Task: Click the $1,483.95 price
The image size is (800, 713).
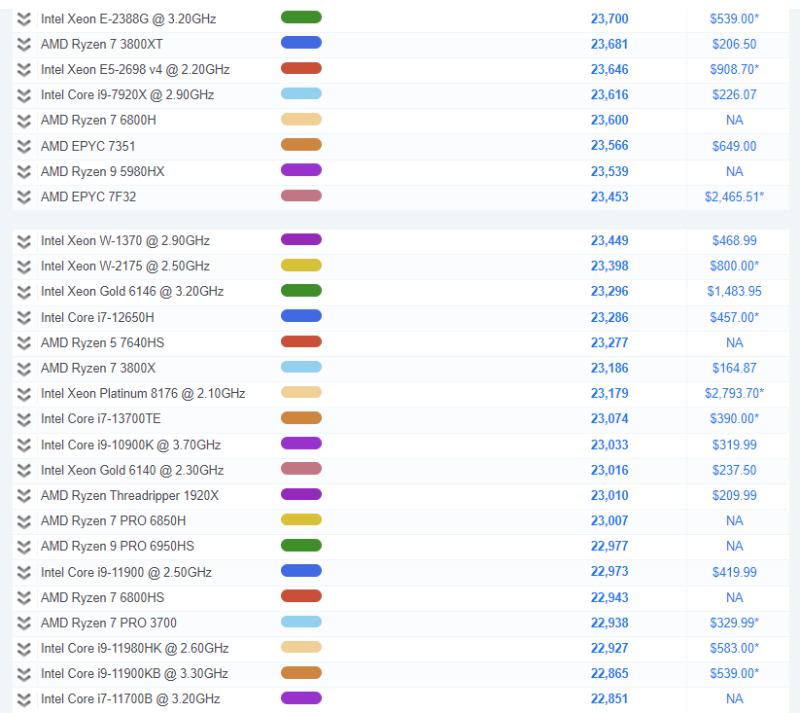Action: 734,291
